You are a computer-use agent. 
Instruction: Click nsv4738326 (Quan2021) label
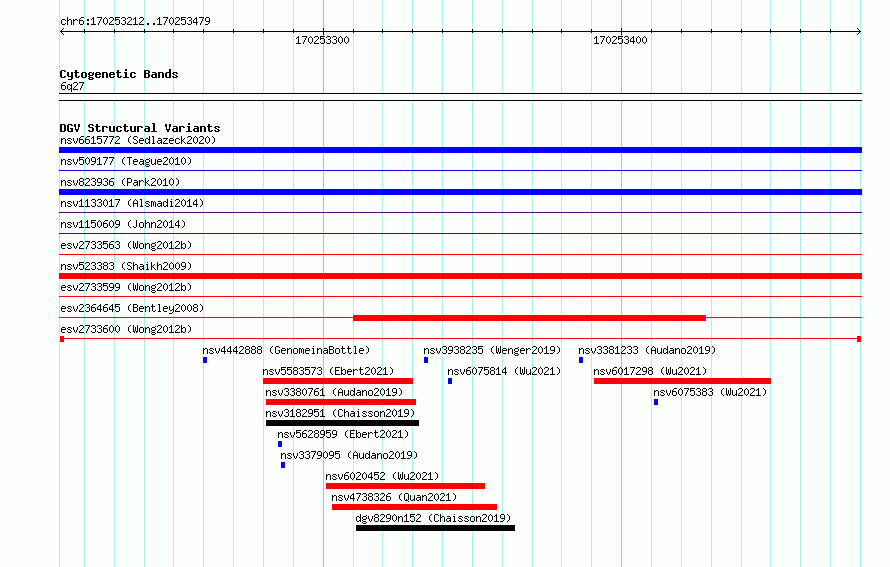coord(394,497)
